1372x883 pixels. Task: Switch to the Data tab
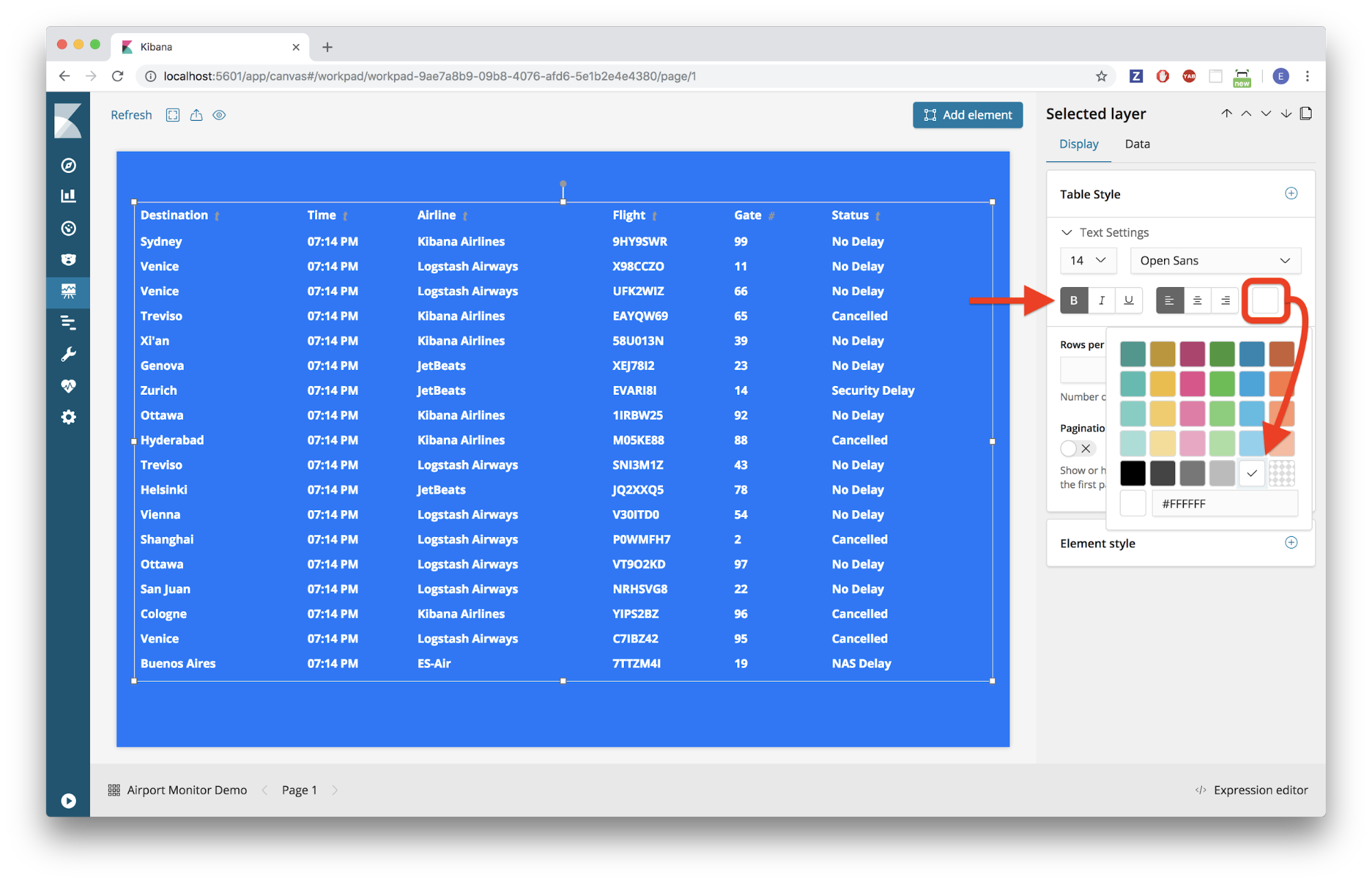click(x=1137, y=144)
